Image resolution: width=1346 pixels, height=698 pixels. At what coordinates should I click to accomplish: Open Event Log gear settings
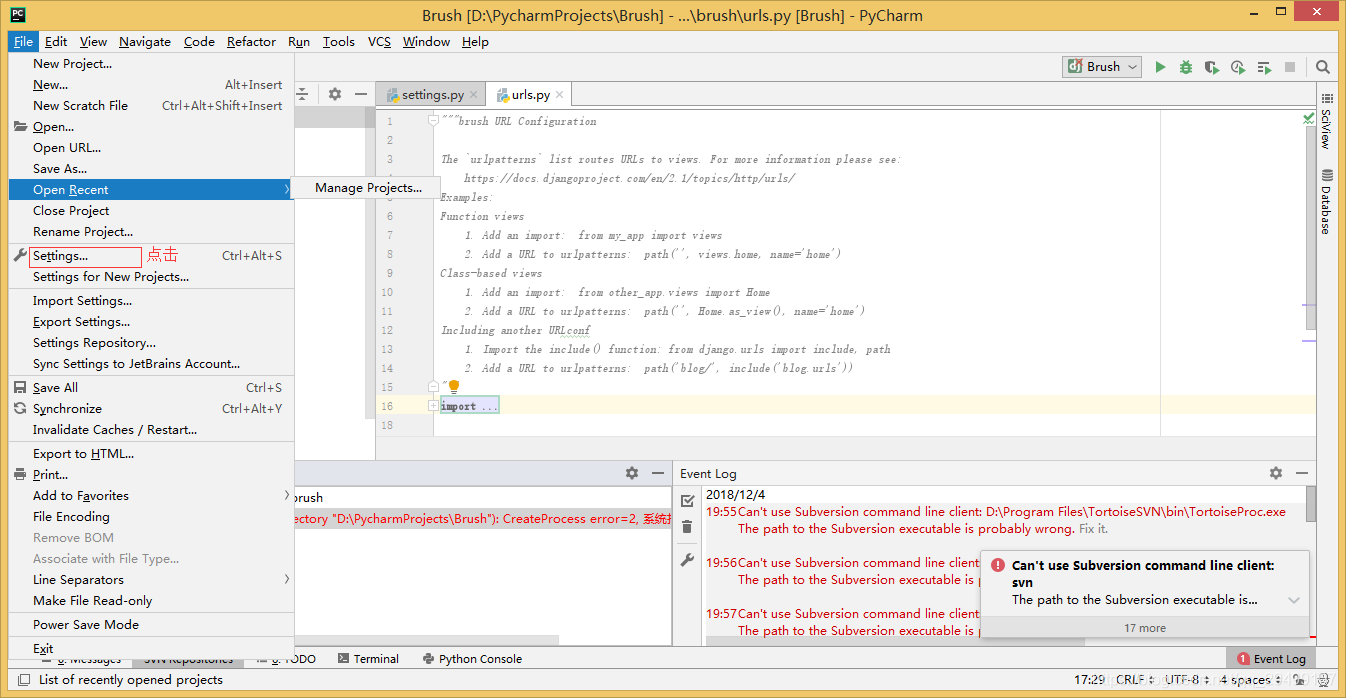pyautogui.click(x=1276, y=473)
